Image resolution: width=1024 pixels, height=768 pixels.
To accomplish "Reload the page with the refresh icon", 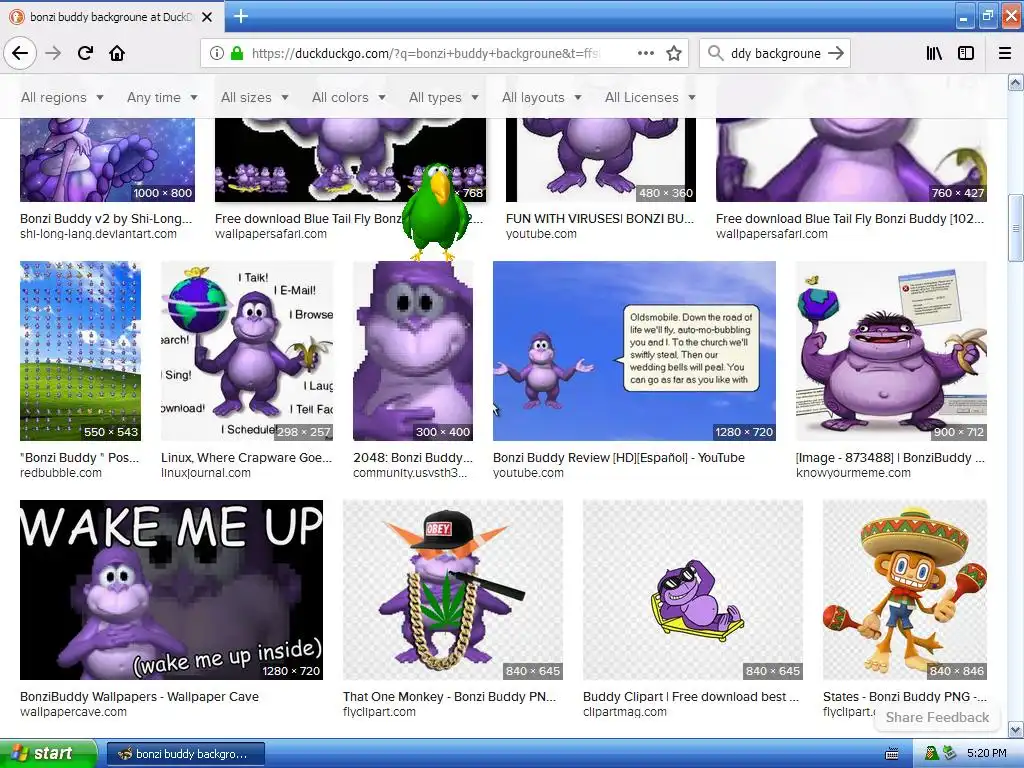I will coord(85,53).
